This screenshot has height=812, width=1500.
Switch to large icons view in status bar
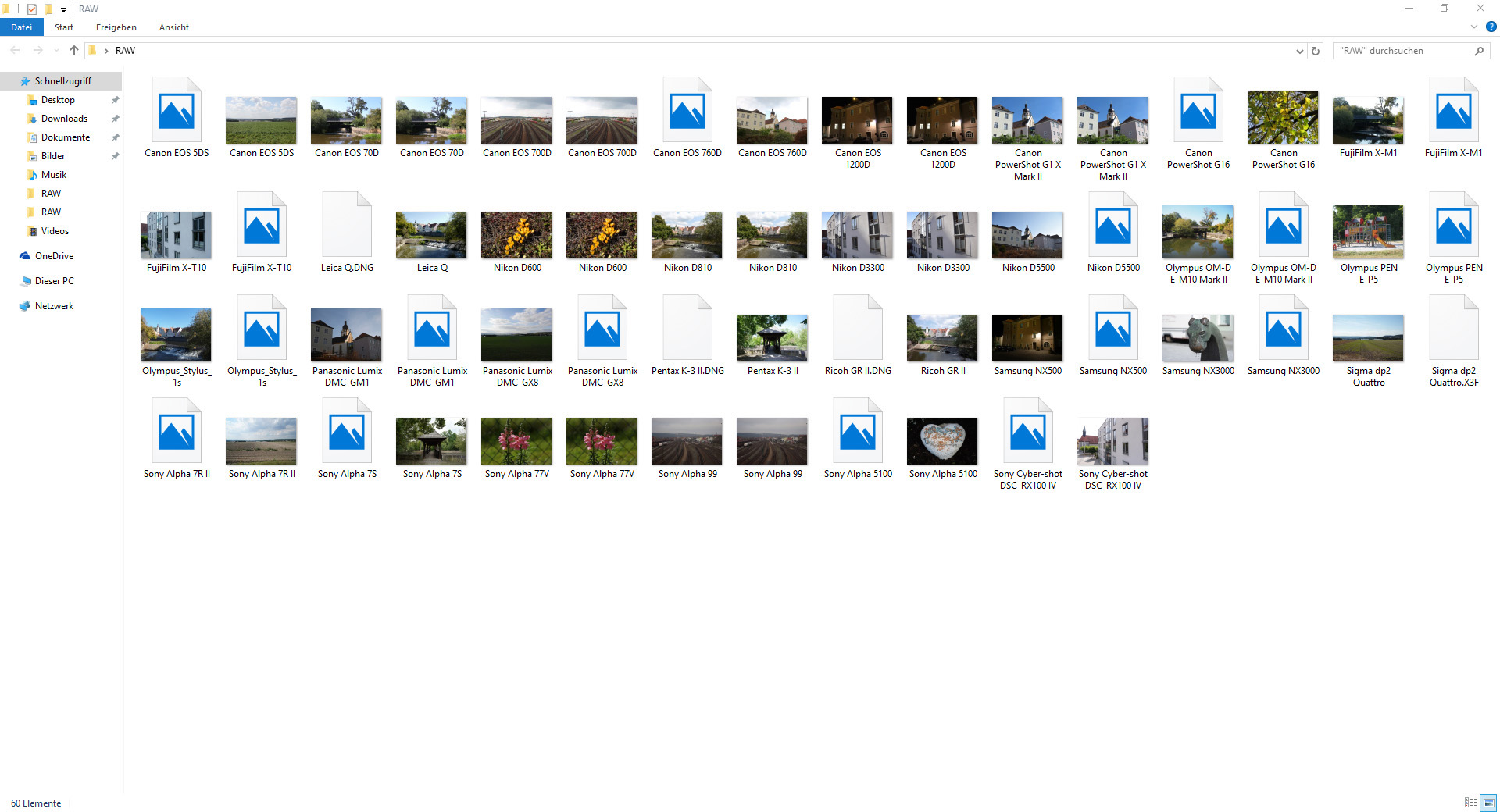tap(1488, 803)
